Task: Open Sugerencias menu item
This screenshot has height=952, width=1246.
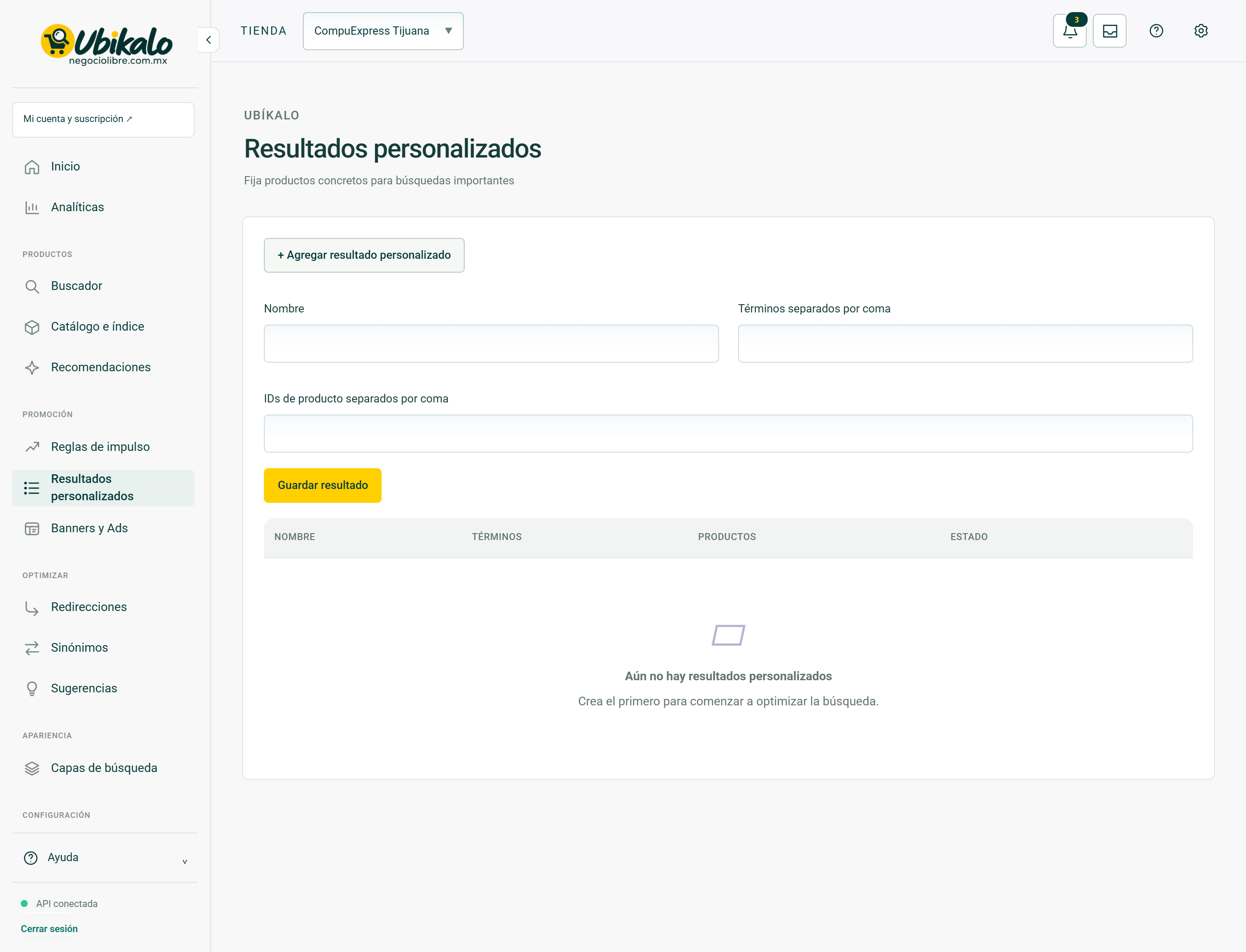Action: coord(103,688)
